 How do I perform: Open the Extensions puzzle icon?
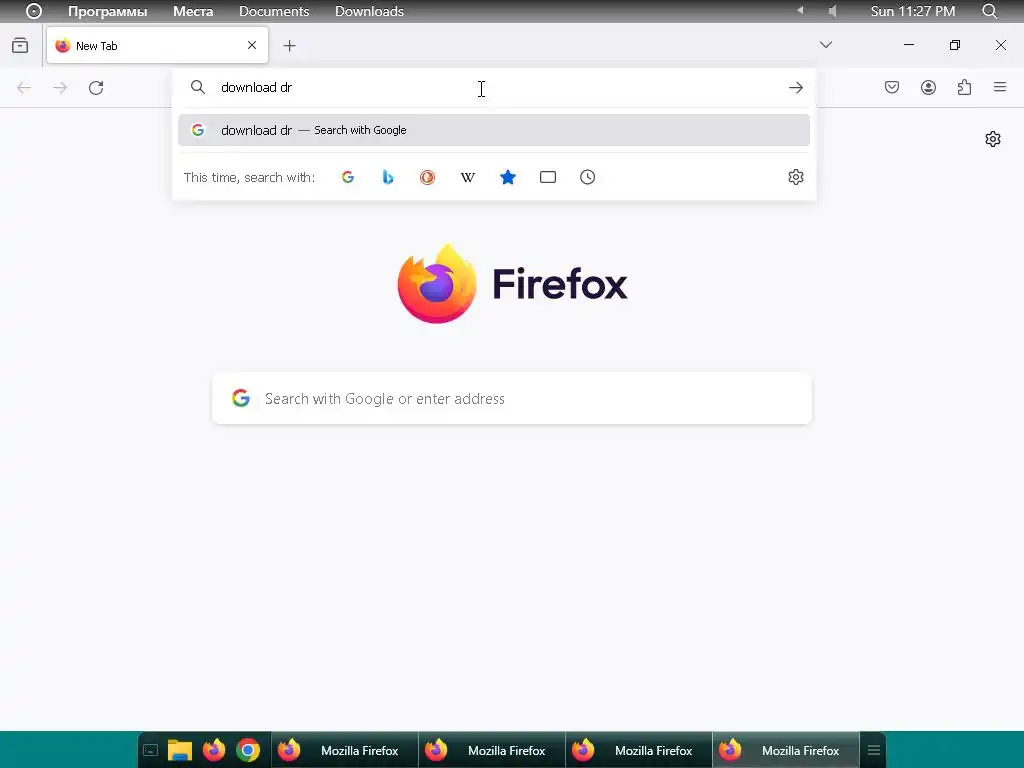pos(964,88)
